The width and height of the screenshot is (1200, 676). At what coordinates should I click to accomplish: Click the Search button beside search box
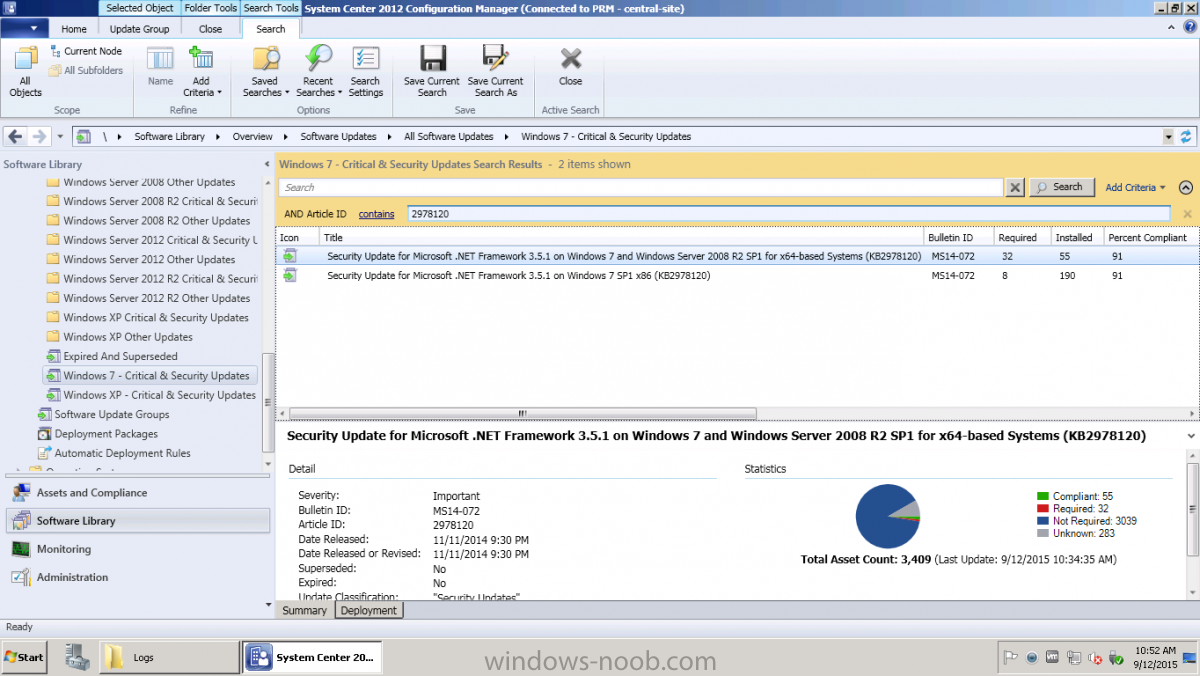(x=1060, y=187)
